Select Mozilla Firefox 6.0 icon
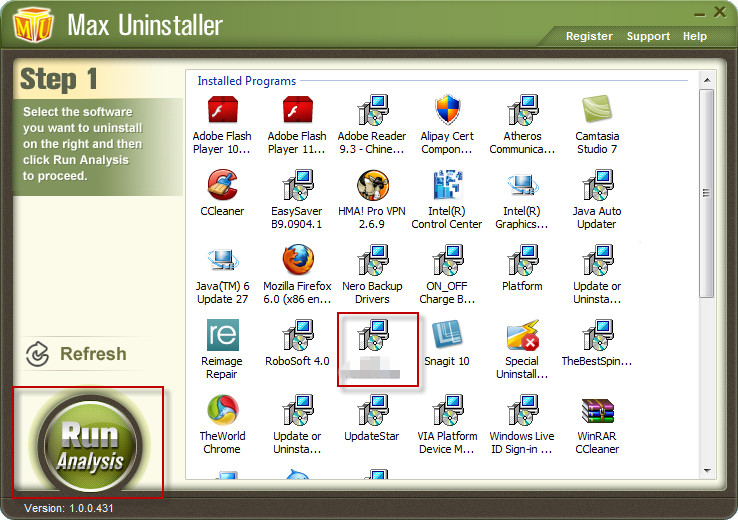Image resolution: width=738 pixels, height=520 pixels. pos(297,260)
